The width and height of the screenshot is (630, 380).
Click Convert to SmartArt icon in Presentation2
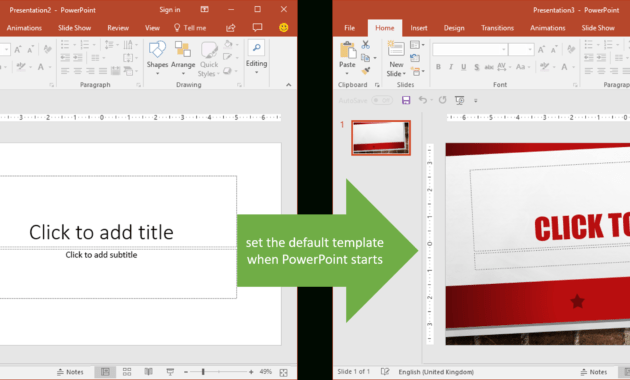pyautogui.click(x=129, y=71)
